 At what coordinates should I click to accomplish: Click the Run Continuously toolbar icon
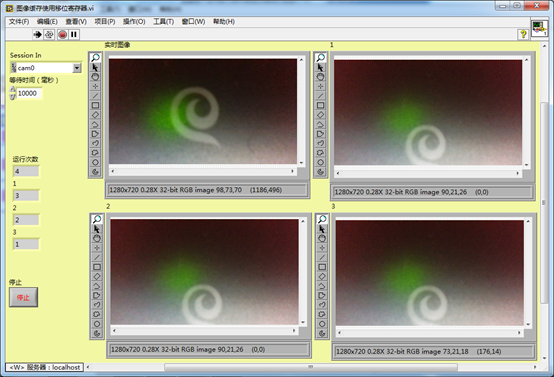click(x=49, y=34)
